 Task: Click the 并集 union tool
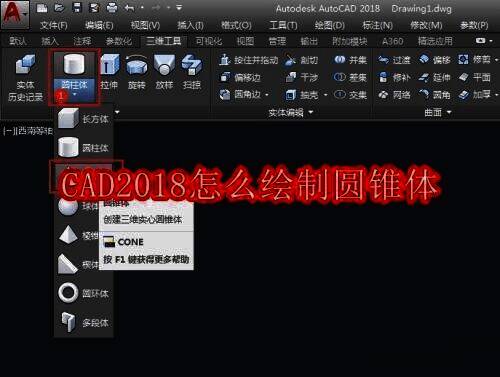[350, 60]
